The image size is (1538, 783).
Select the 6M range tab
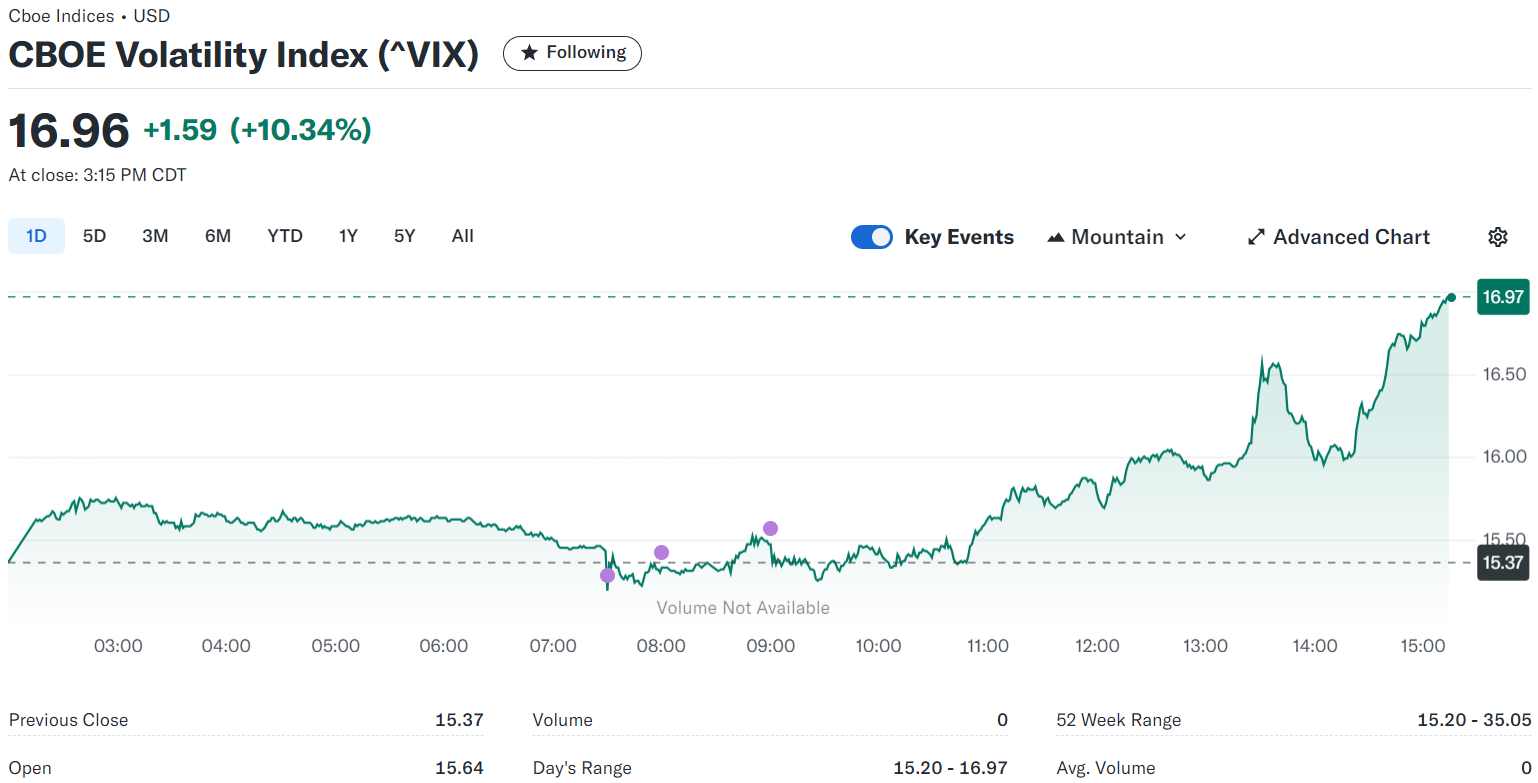pyautogui.click(x=218, y=236)
